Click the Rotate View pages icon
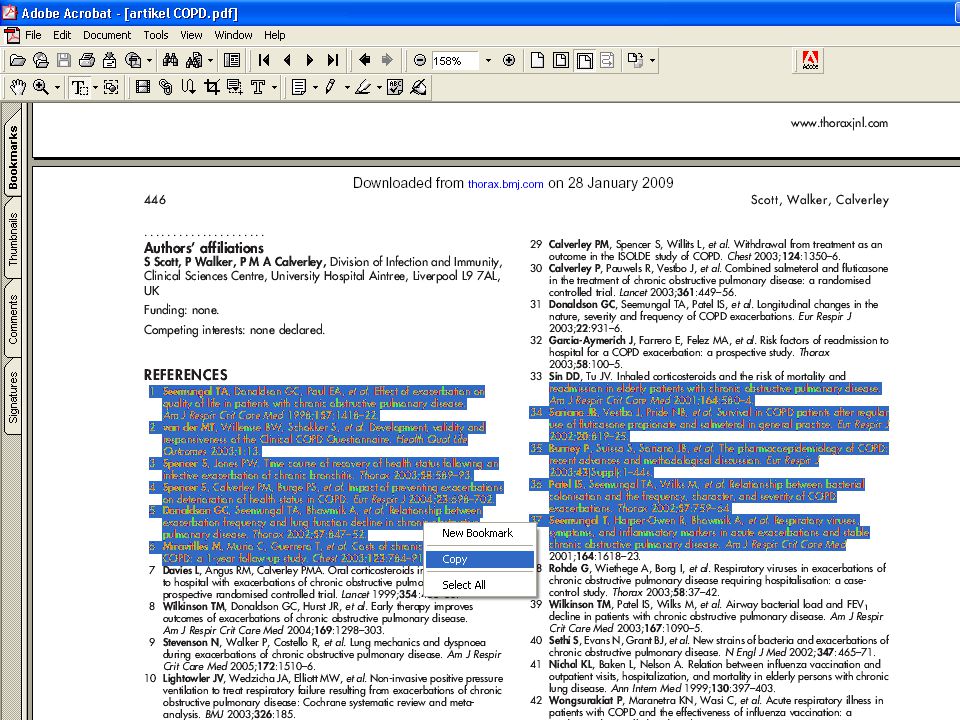This screenshot has width=960, height=720. 635,60
